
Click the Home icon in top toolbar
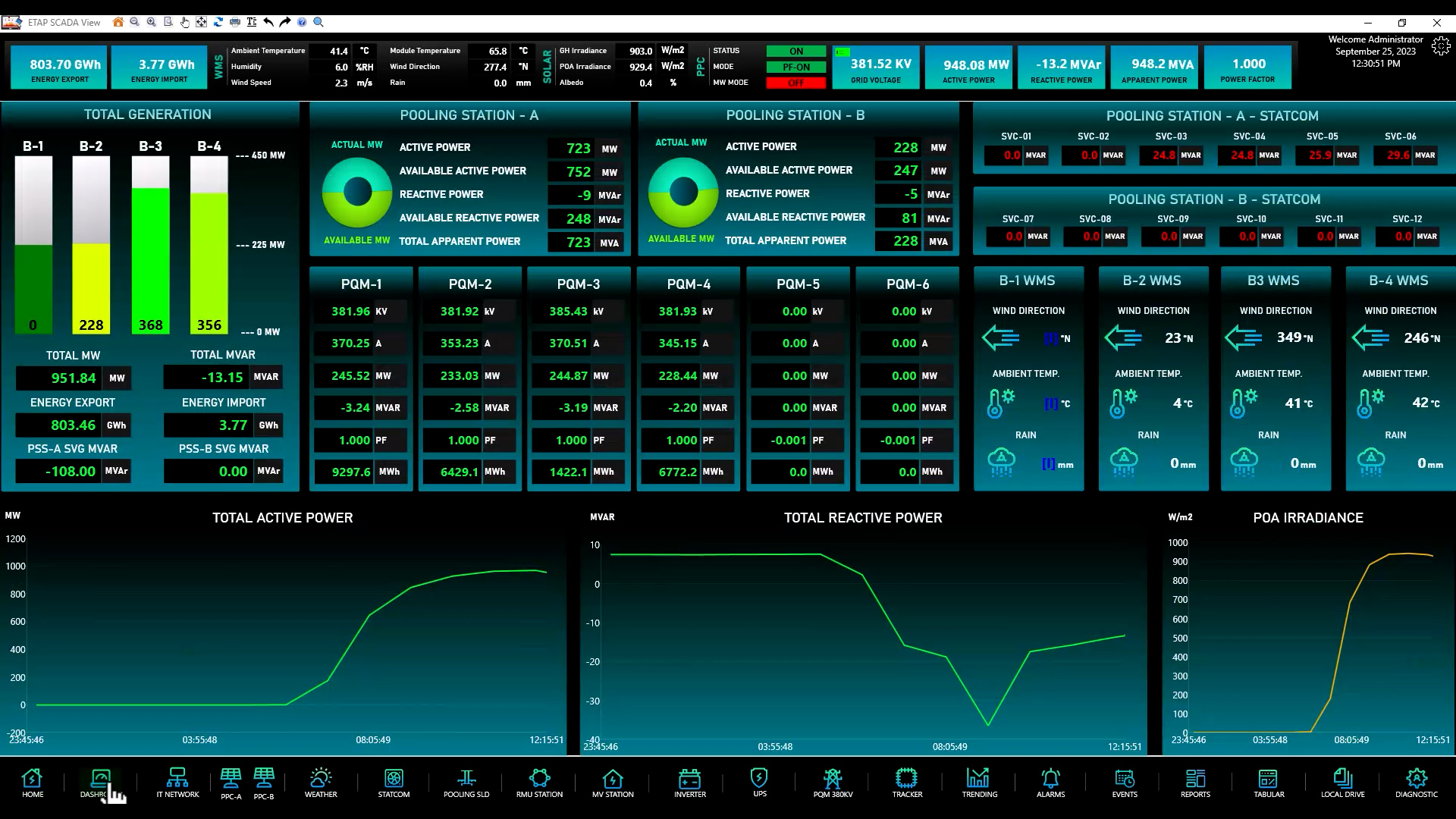118,22
